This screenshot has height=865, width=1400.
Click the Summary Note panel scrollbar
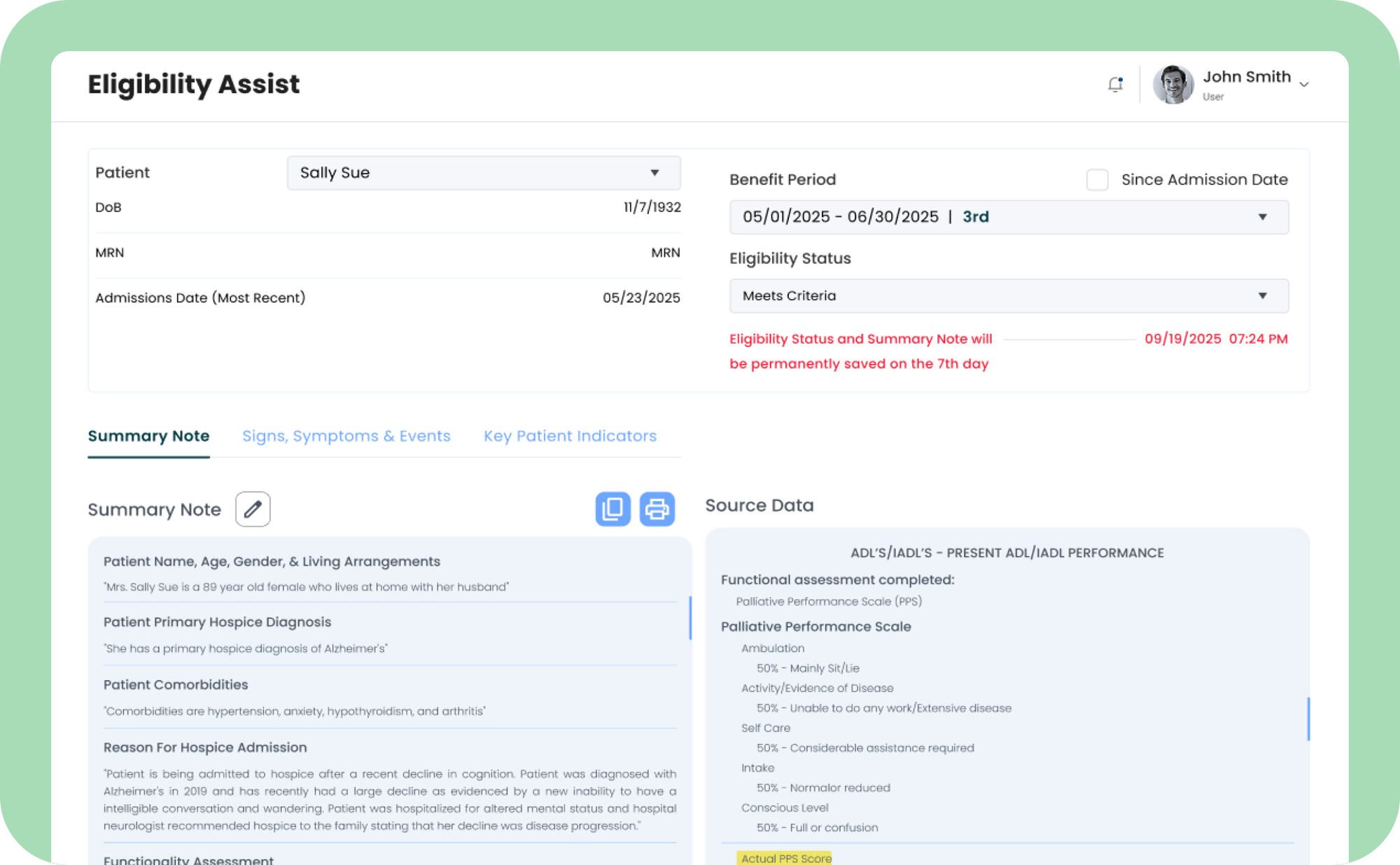click(x=690, y=618)
